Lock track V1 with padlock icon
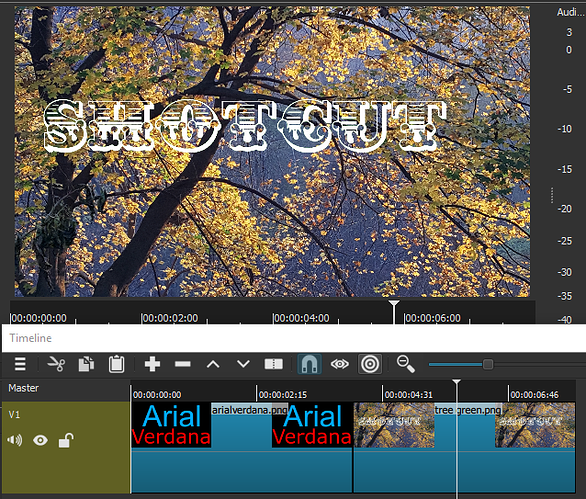Viewport: 586px width, 499px height. [x=66, y=440]
